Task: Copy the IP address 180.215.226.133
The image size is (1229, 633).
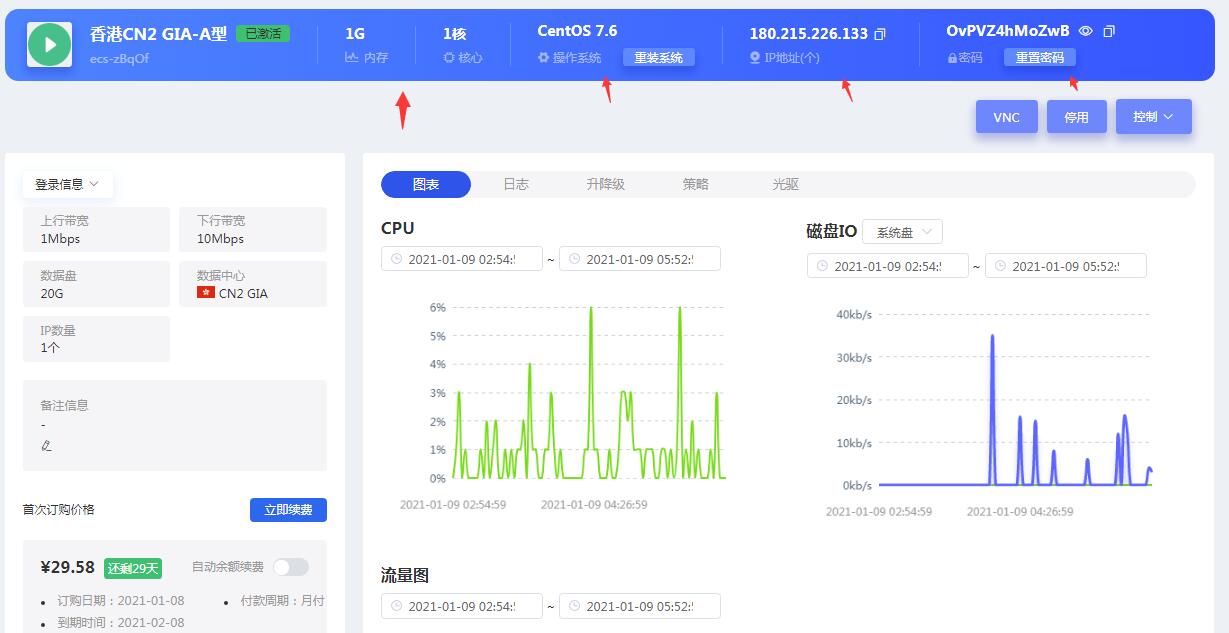Action: coord(880,34)
